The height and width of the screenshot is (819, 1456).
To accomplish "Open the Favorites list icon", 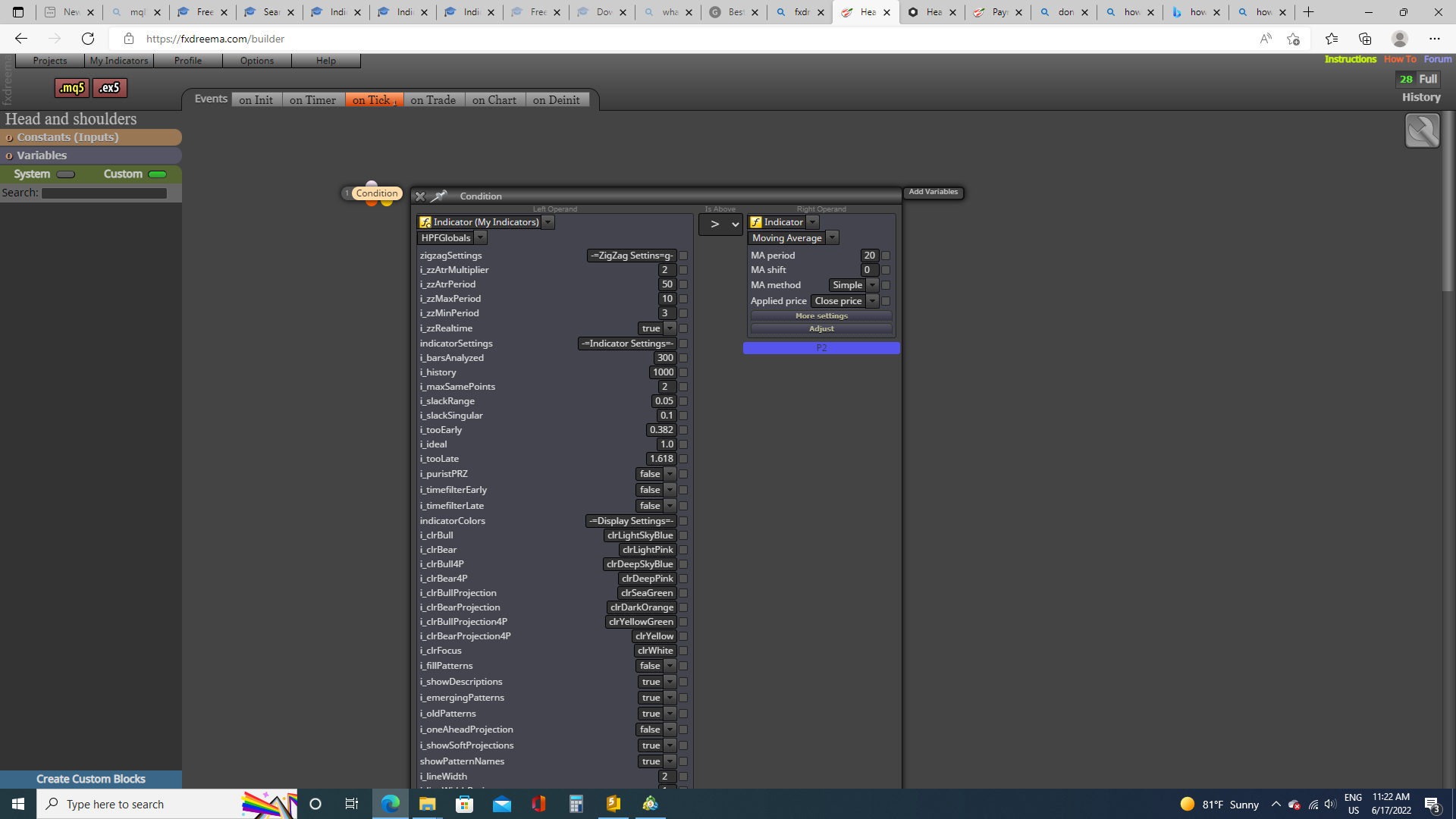I will pyautogui.click(x=1332, y=39).
